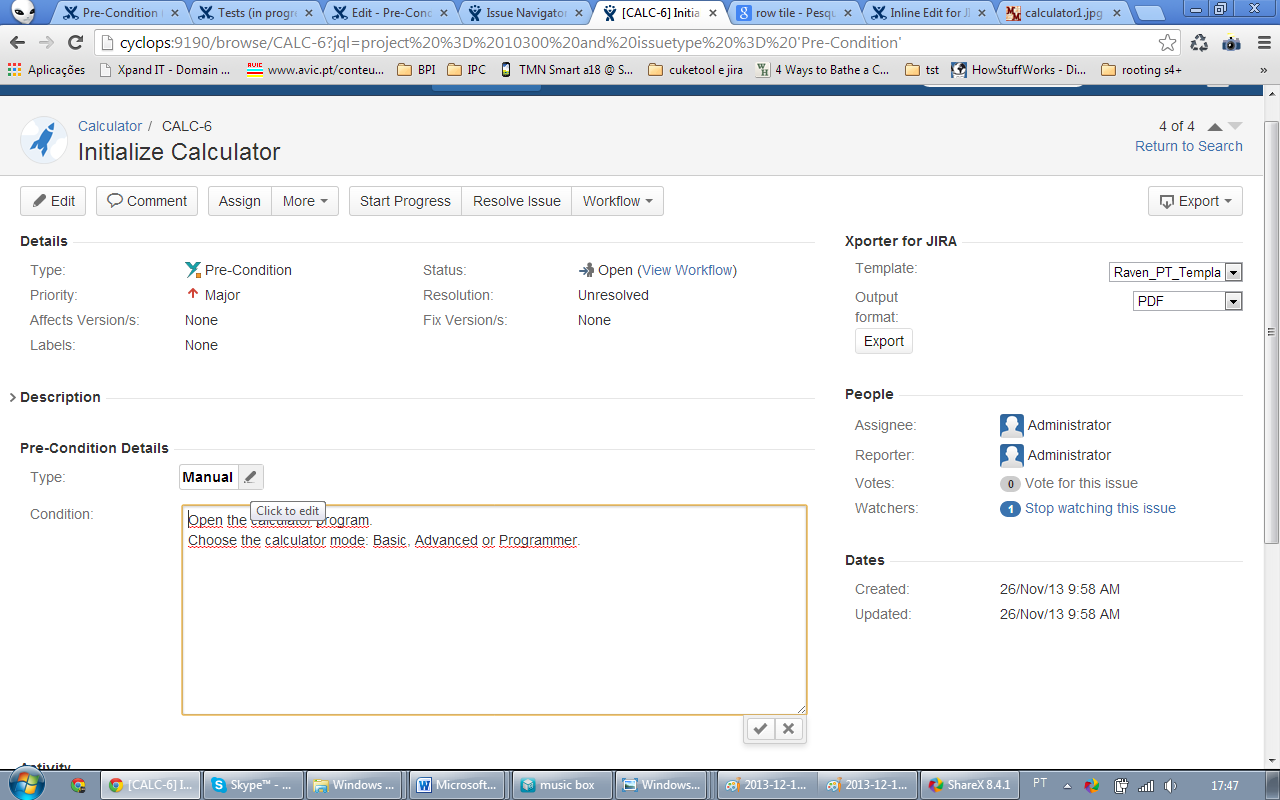Open the Skype taskbar item
This screenshot has width=1280, height=800.
[252, 785]
